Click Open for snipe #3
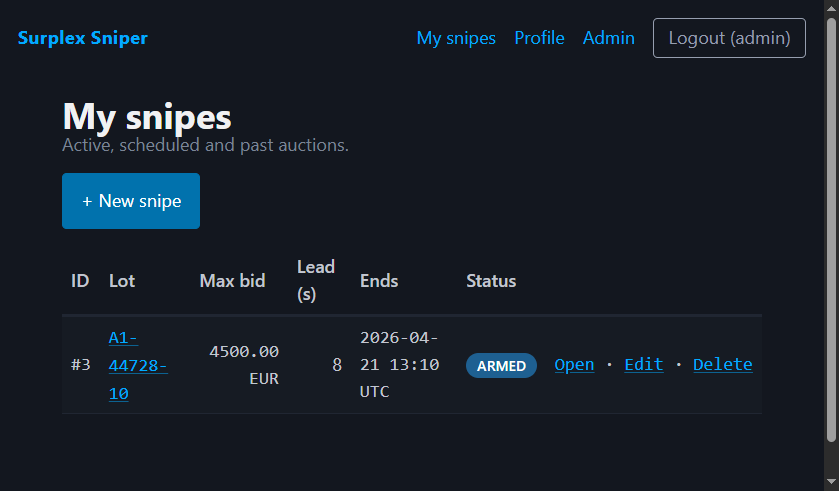The height and width of the screenshot is (491, 839). coord(574,365)
